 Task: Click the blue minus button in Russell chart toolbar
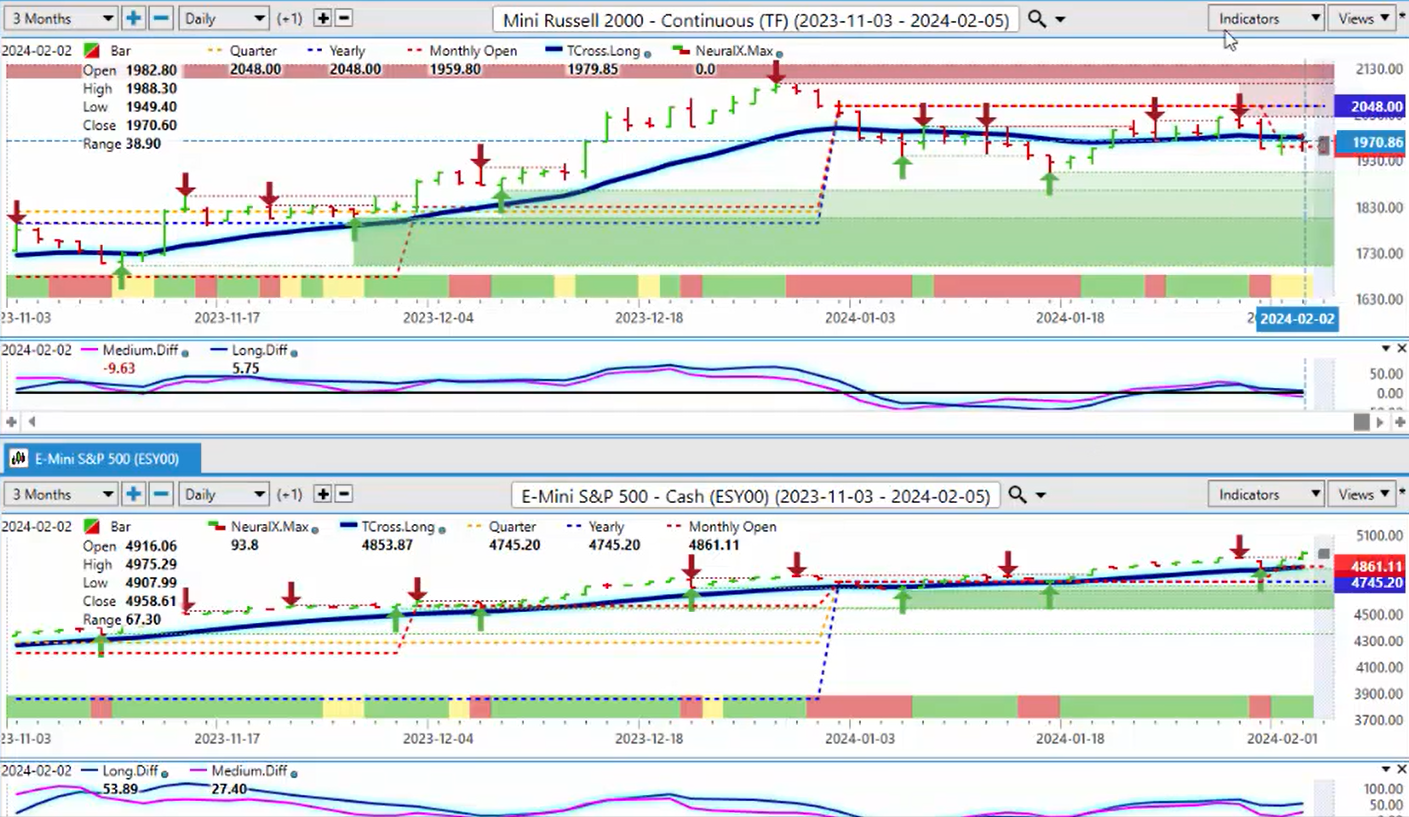(x=161, y=18)
